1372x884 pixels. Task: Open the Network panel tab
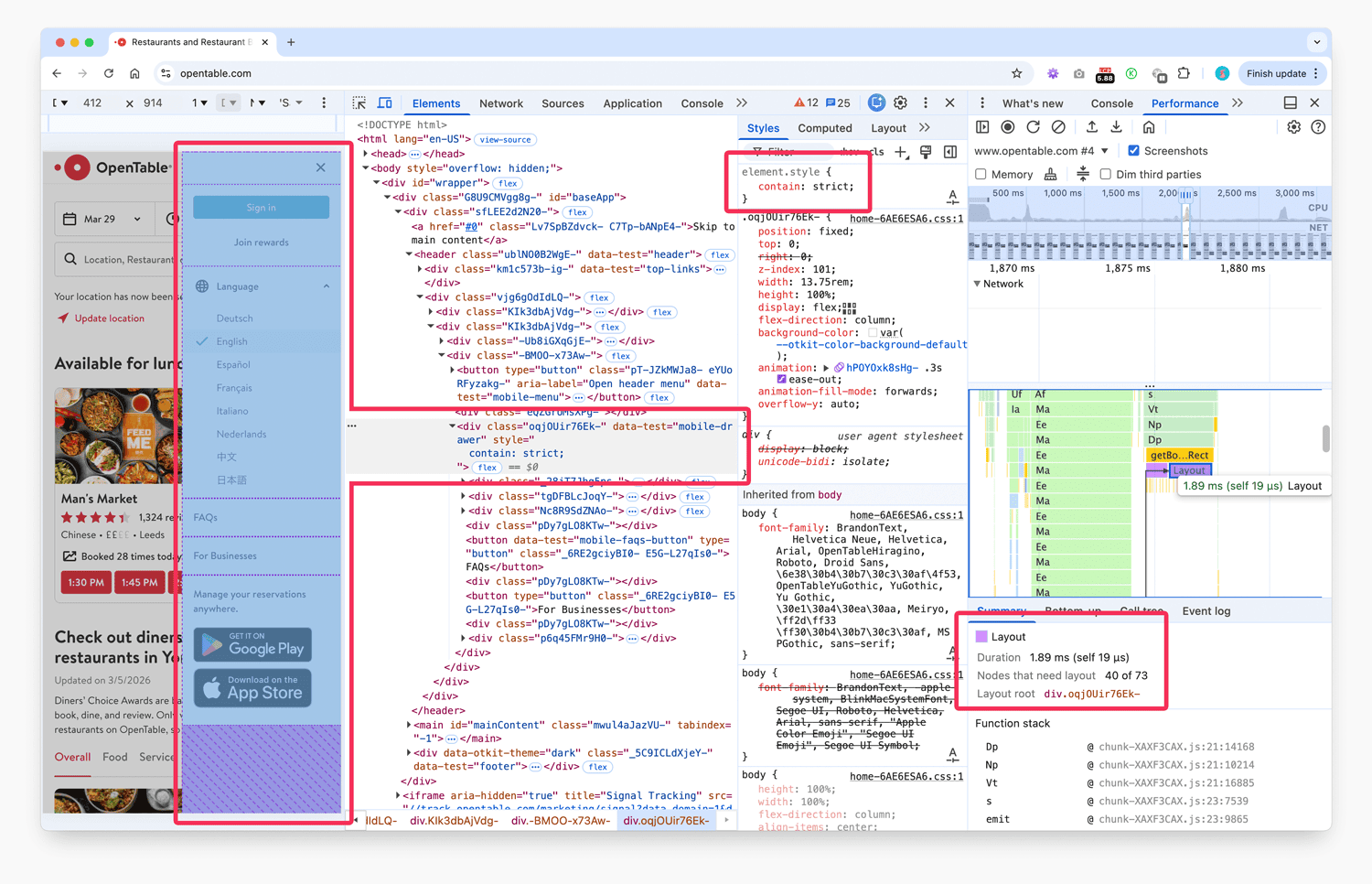coord(501,102)
